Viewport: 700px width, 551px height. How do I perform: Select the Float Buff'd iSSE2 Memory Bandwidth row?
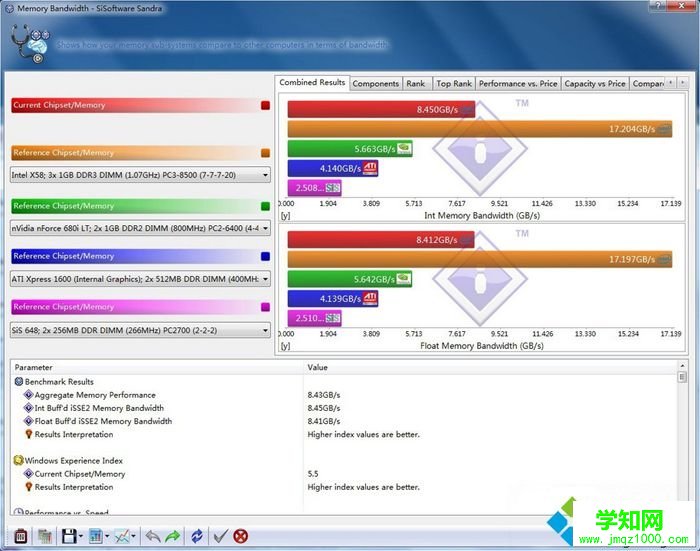pos(344,421)
